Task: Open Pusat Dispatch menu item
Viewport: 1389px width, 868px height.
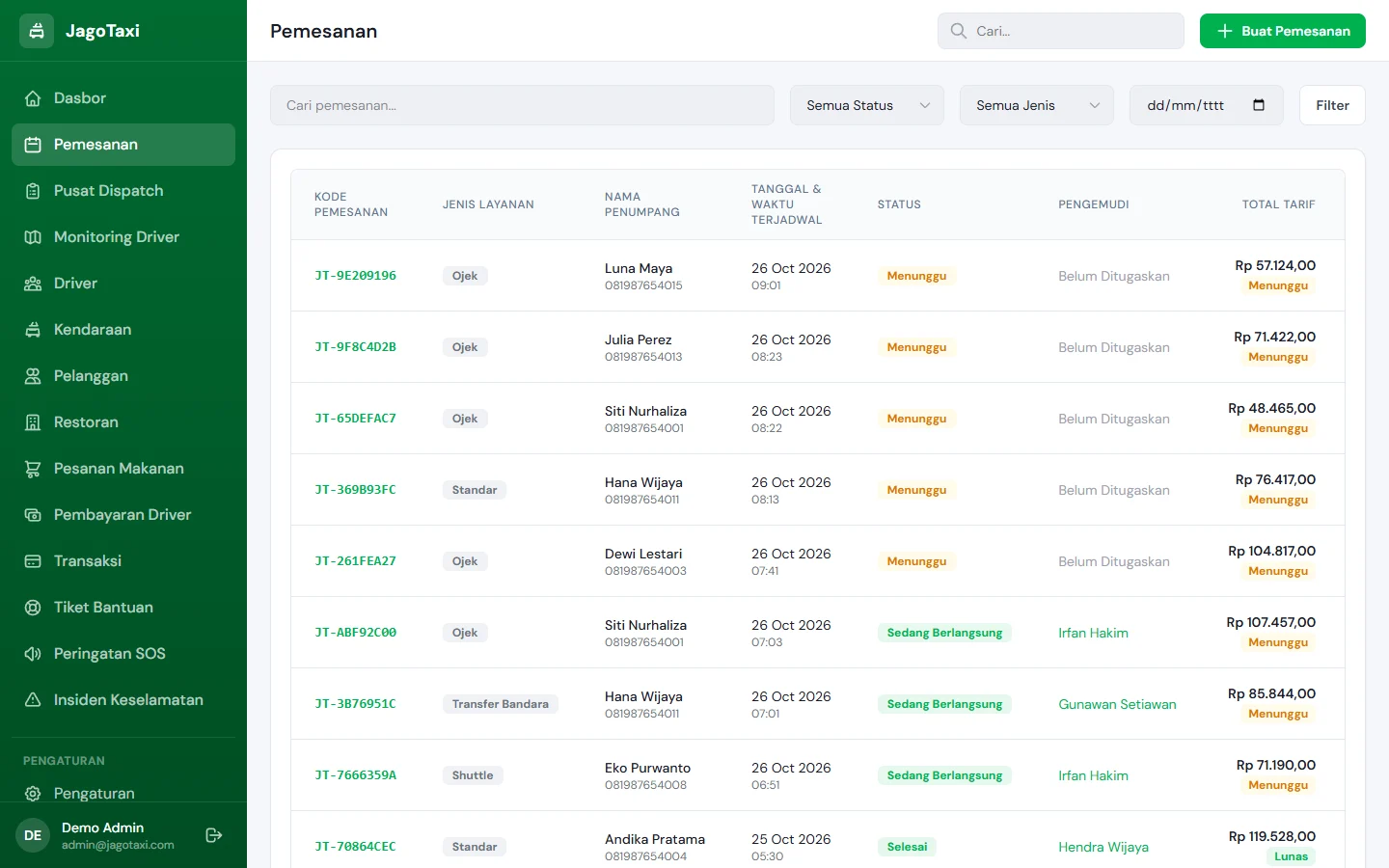Action: coord(123,191)
